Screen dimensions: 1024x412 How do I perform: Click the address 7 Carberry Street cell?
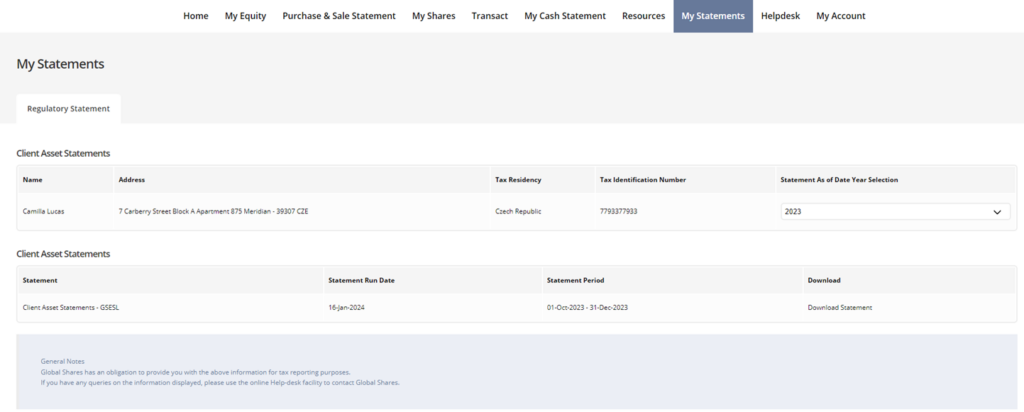click(214, 212)
